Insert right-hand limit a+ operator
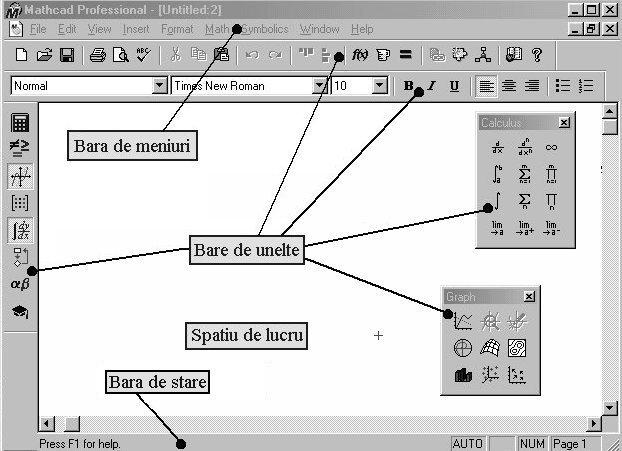This screenshot has height=451, width=622. tap(524, 228)
